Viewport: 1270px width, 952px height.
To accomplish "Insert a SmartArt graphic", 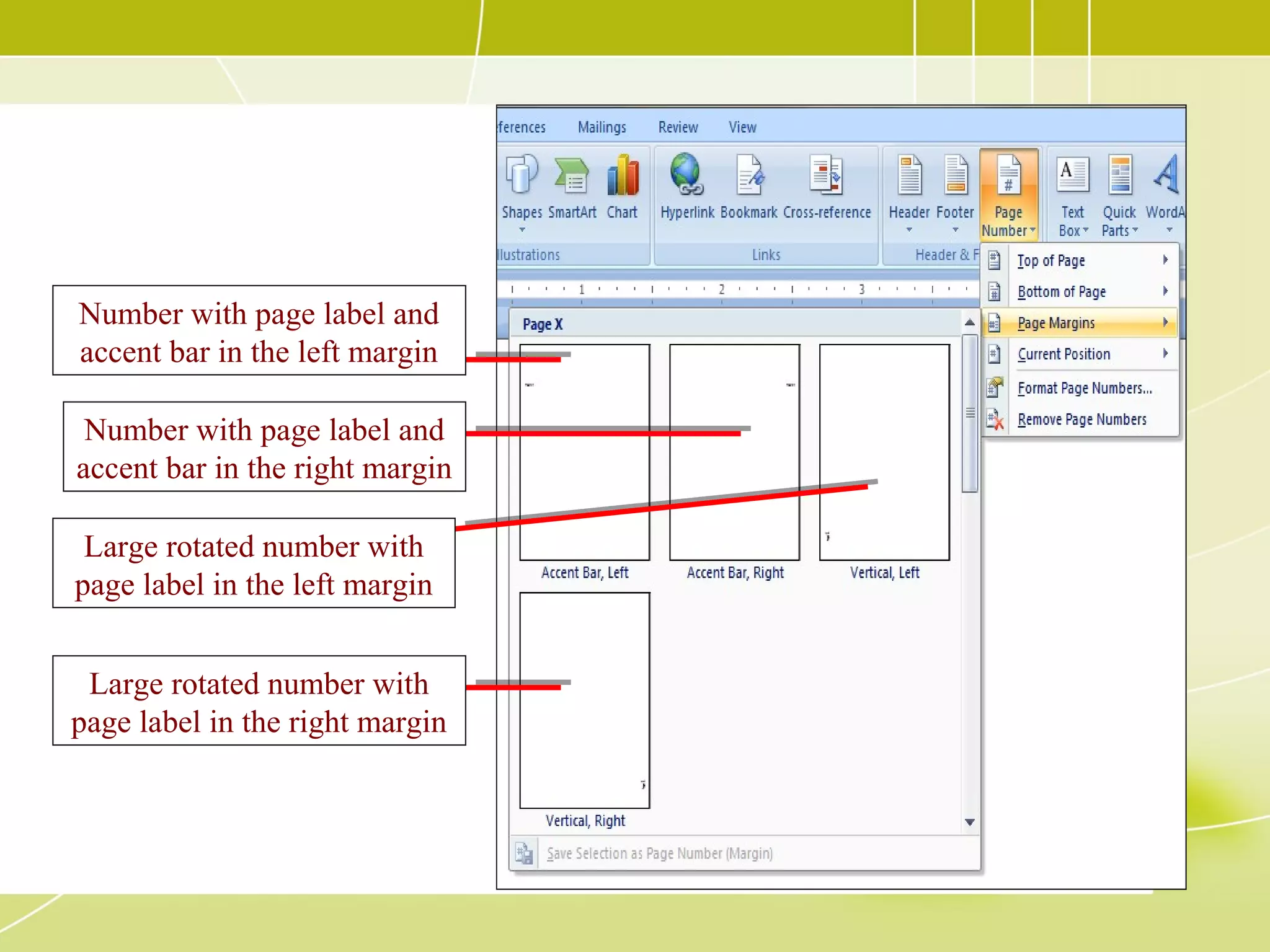I will coord(572,175).
